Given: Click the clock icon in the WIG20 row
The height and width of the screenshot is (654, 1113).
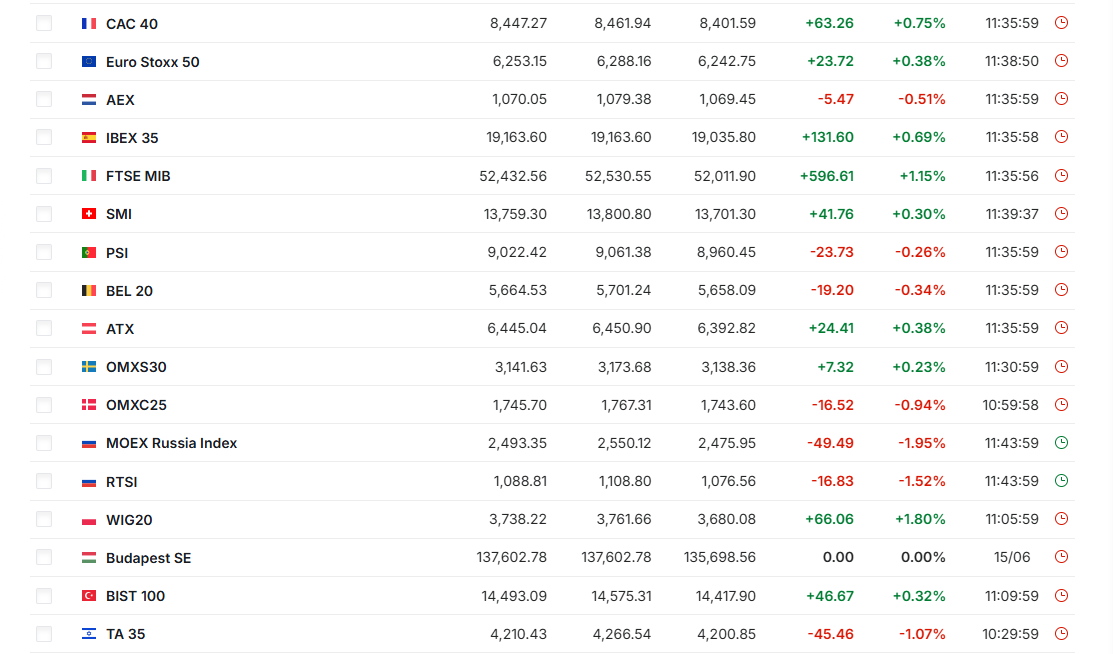Looking at the screenshot, I should 1061,519.
